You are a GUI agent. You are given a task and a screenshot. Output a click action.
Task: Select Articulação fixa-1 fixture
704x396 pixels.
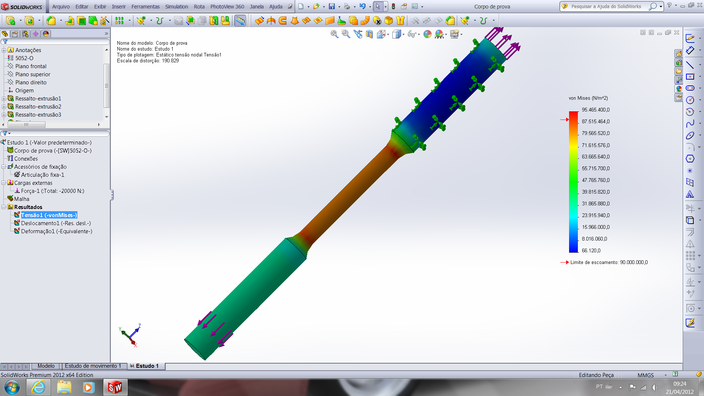43,175
